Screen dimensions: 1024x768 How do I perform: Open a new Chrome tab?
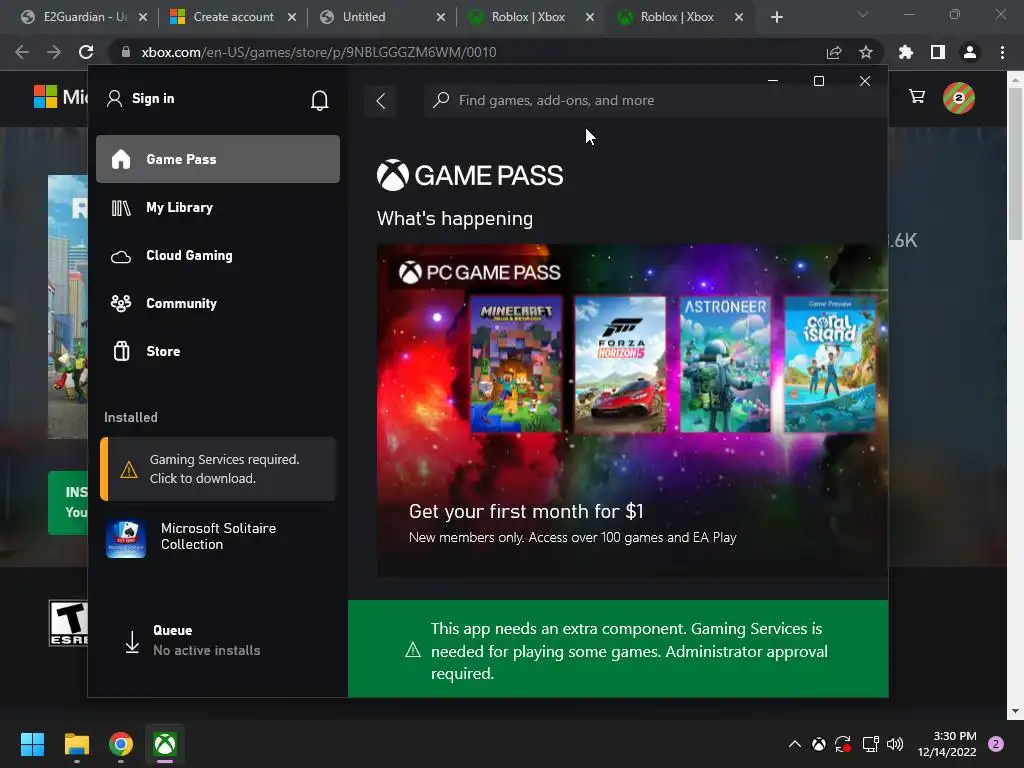776,18
